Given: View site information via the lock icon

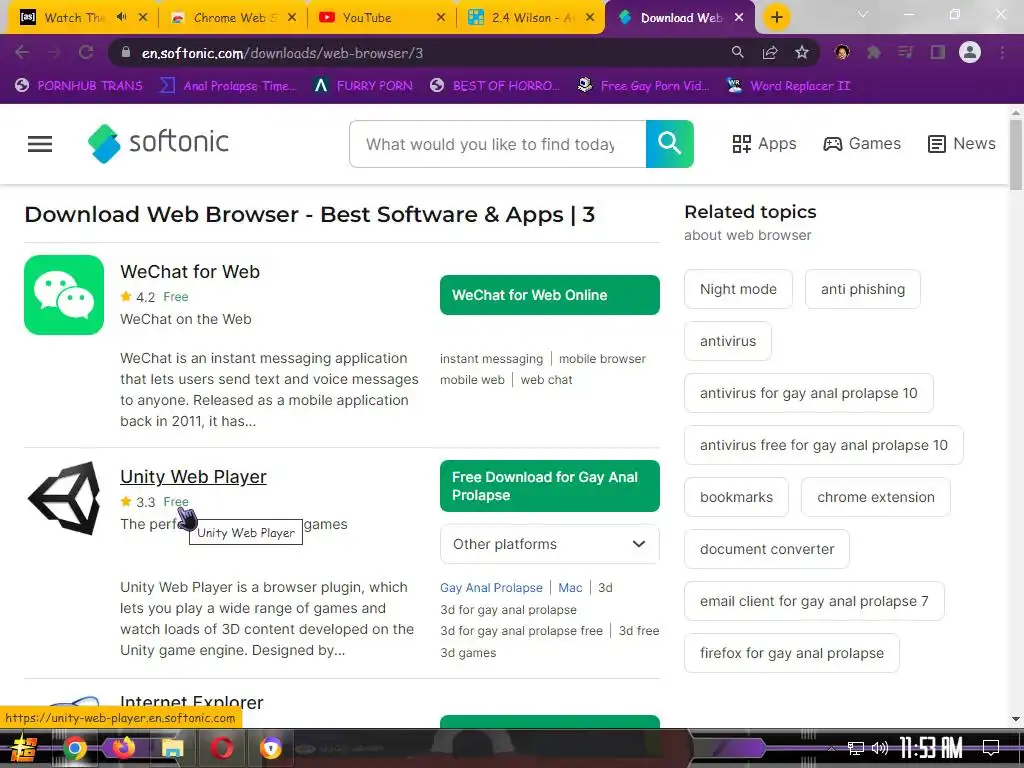Looking at the screenshot, I should tap(126, 53).
